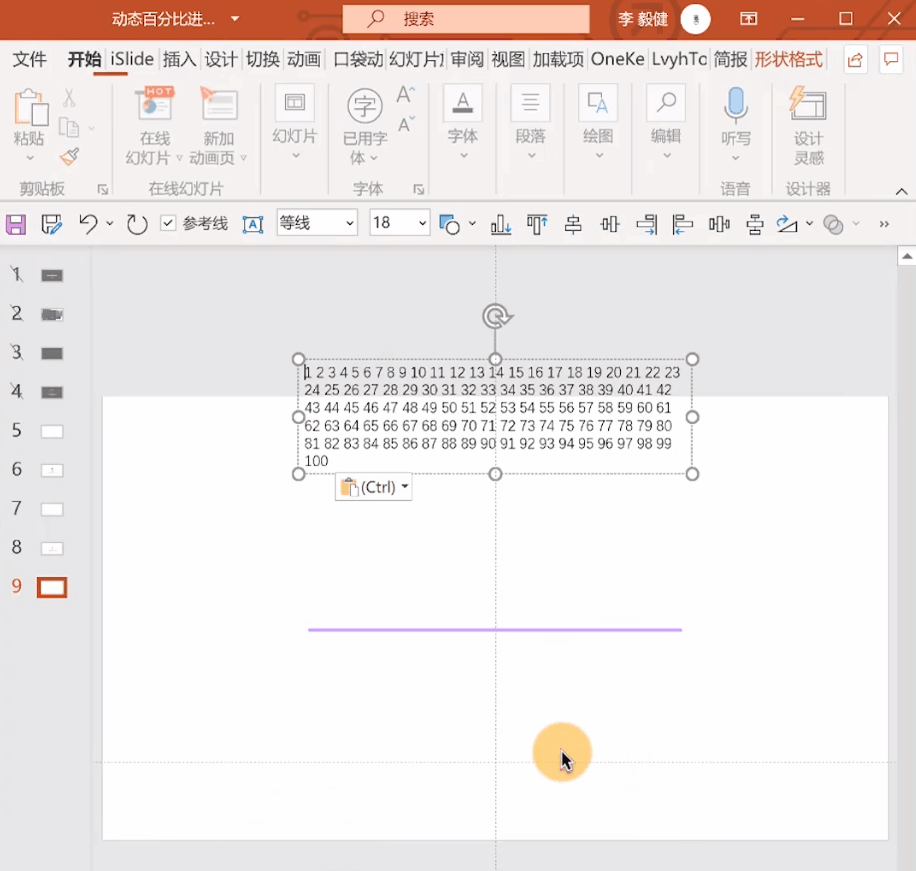Align objects to middle vertically icon

[x=610, y=224]
